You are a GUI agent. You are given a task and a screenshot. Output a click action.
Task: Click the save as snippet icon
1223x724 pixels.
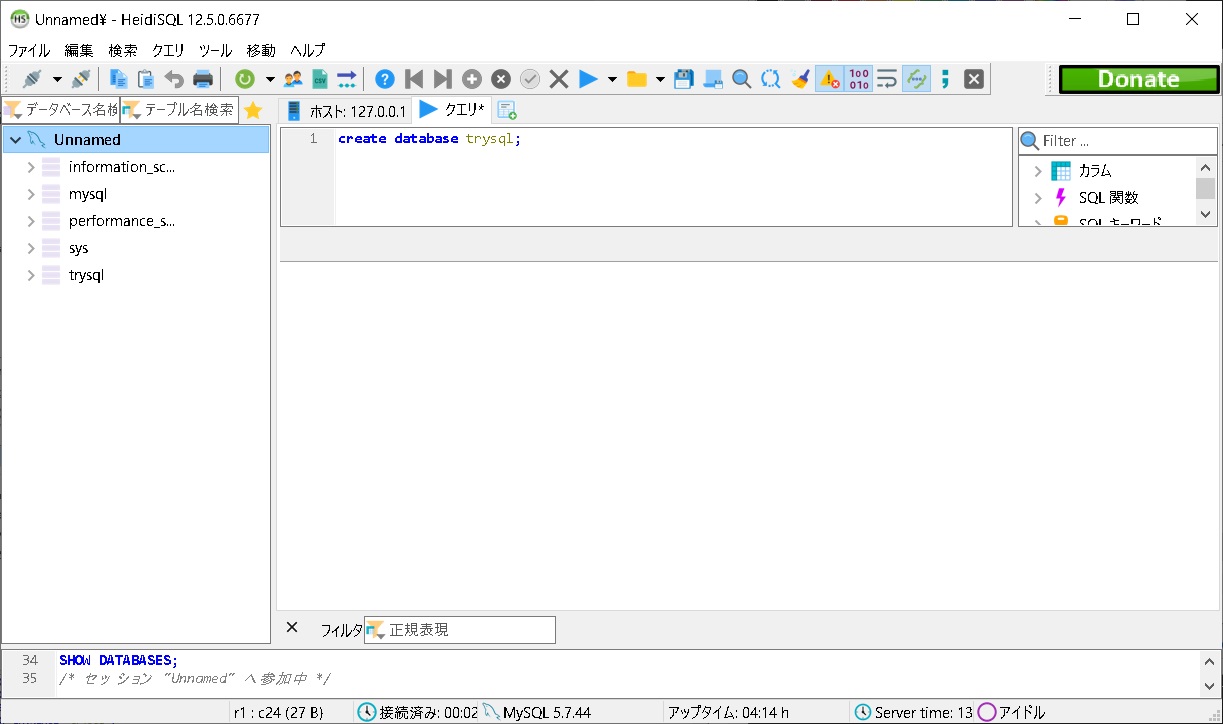(x=713, y=79)
